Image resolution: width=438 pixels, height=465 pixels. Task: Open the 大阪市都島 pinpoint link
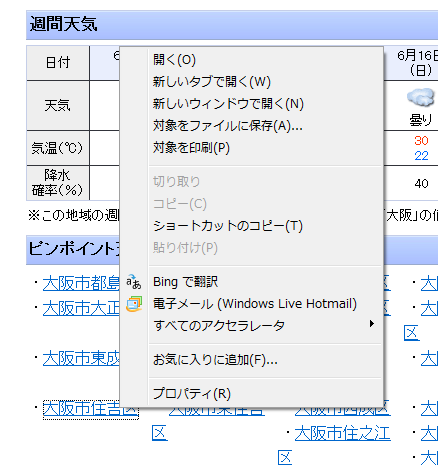(x=81, y=283)
